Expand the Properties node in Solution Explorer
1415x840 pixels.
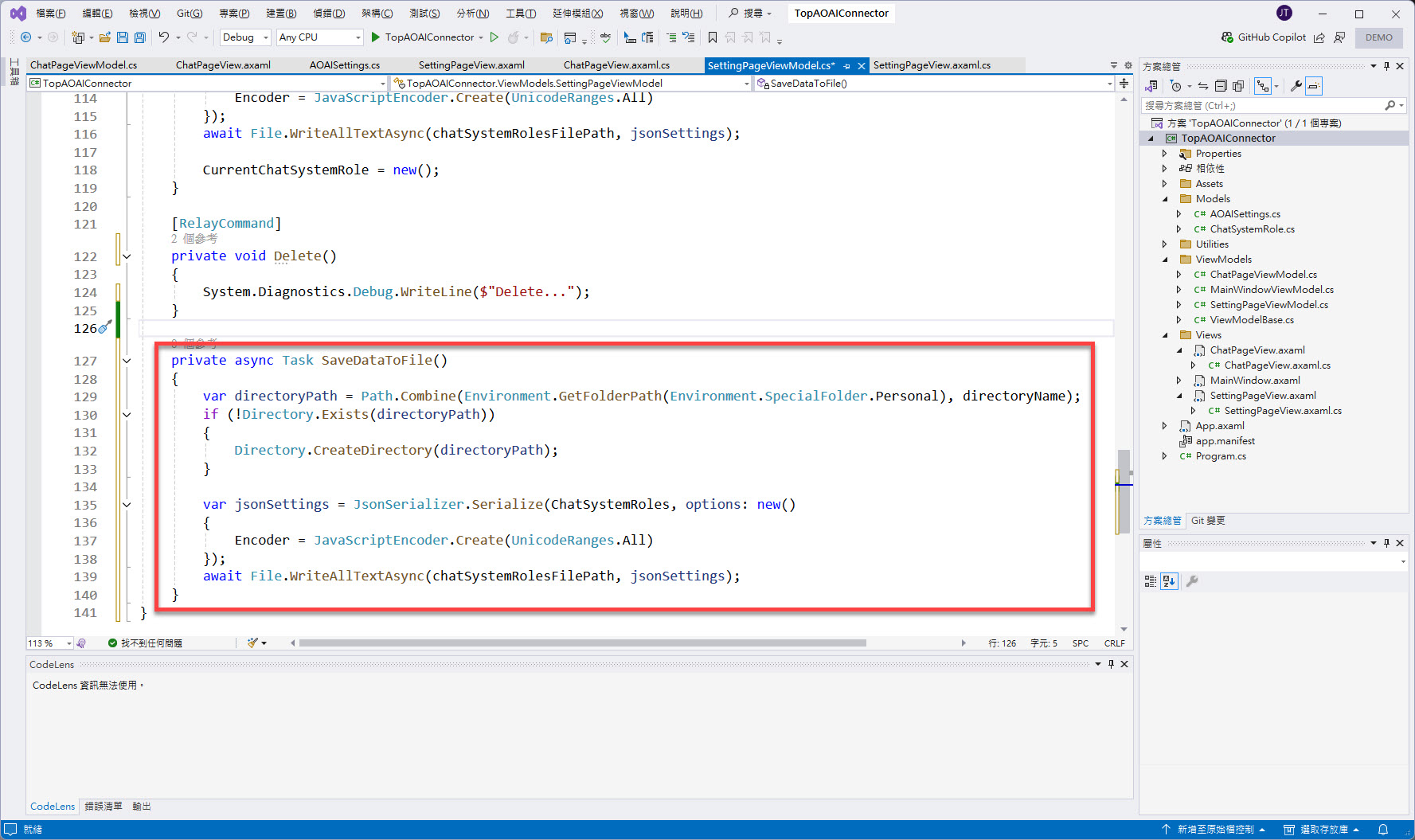pyautogui.click(x=1165, y=154)
